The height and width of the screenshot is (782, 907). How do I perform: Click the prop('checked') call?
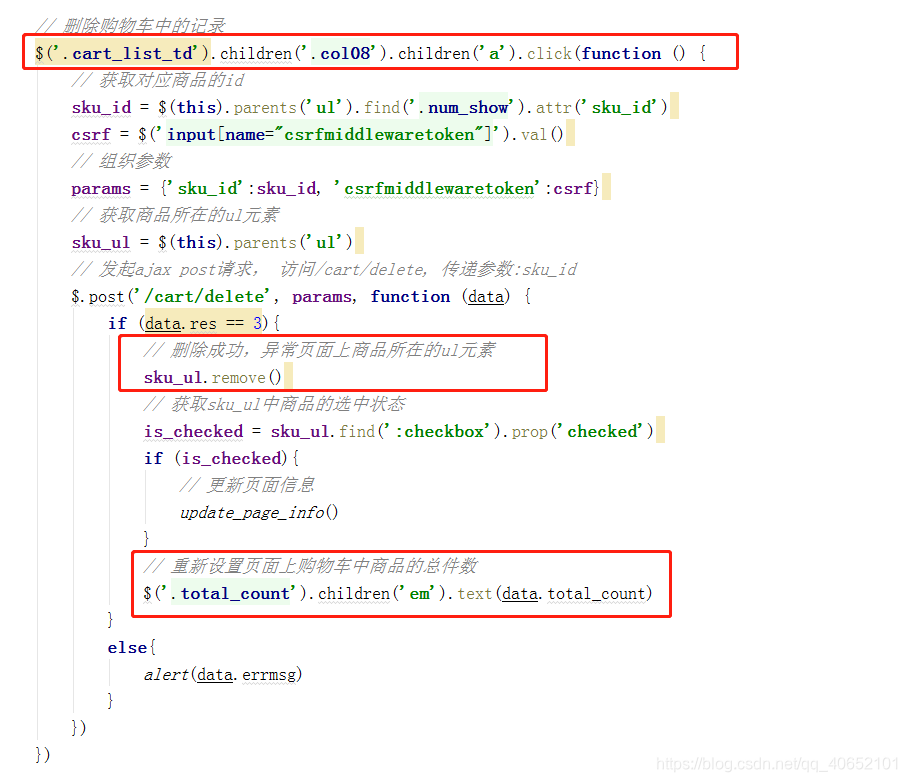pyautogui.click(x=582, y=431)
